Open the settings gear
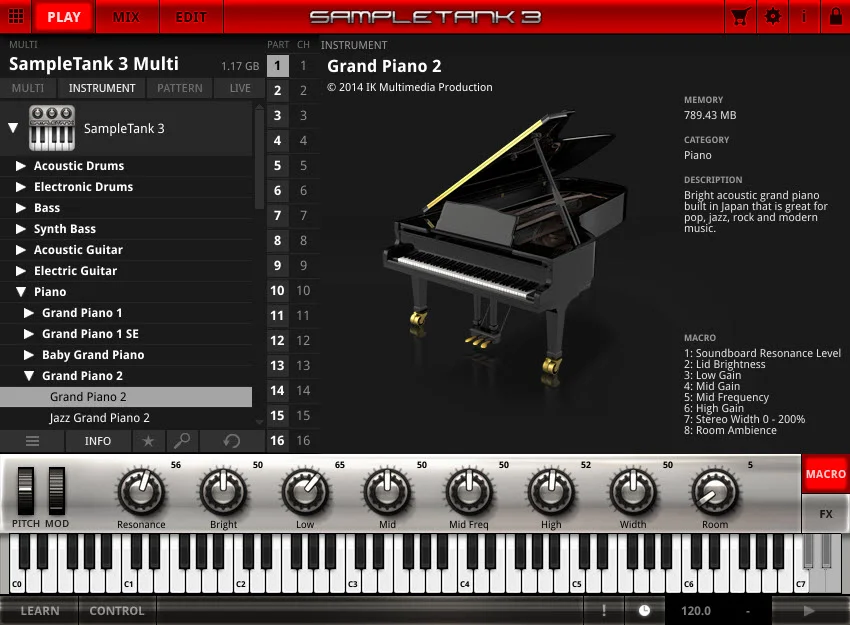The width and height of the screenshot is (850, 625). [772, 16]
